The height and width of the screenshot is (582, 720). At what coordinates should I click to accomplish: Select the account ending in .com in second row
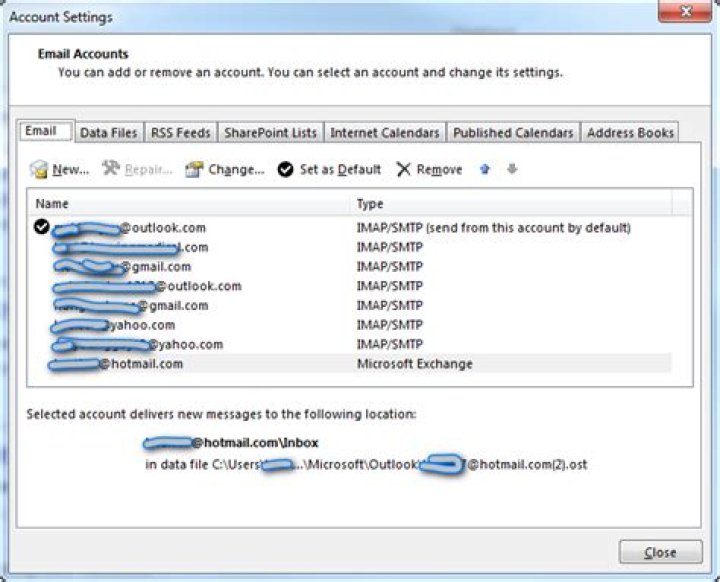pos(350,247)
